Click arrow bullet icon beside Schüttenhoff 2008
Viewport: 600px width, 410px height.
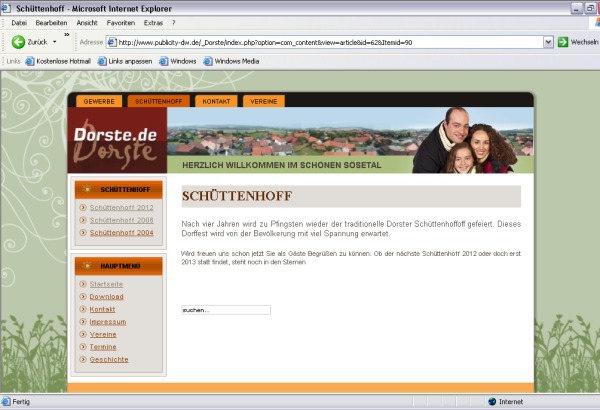pyautogui.click(x=83, y=220)
